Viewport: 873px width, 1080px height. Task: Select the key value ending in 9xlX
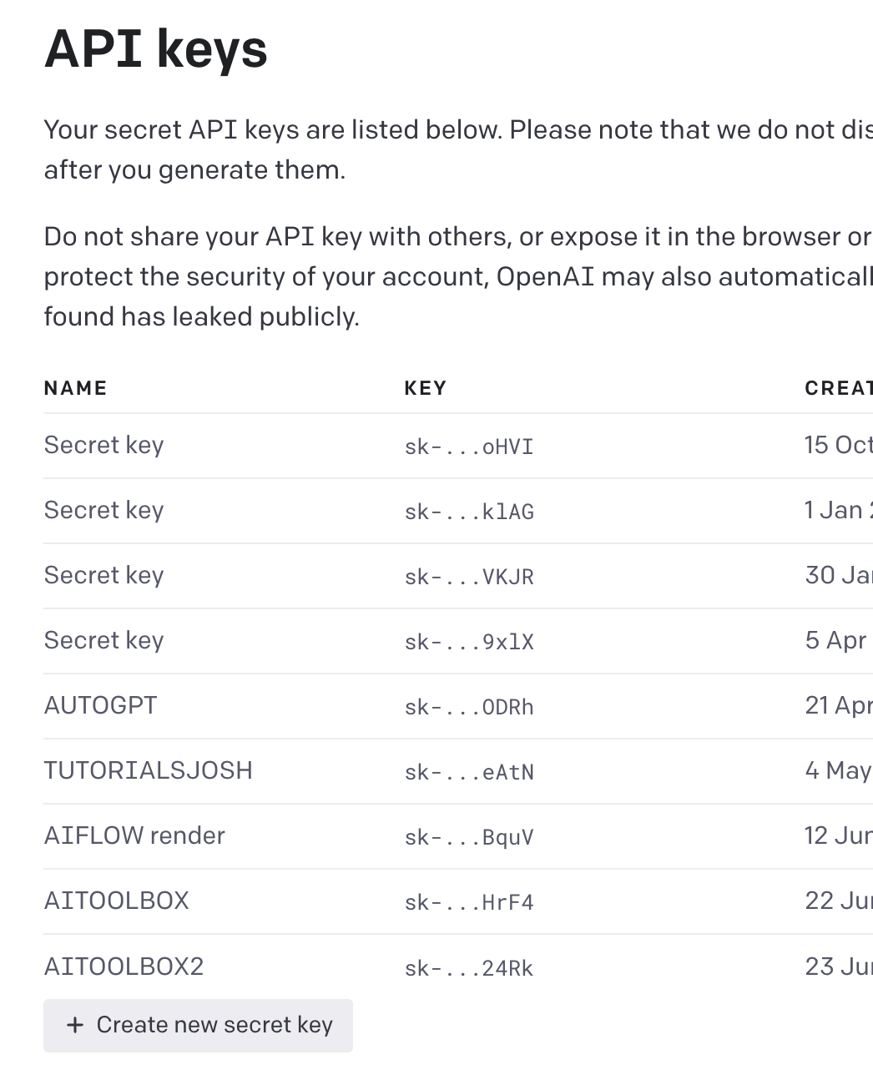point(469,642)
